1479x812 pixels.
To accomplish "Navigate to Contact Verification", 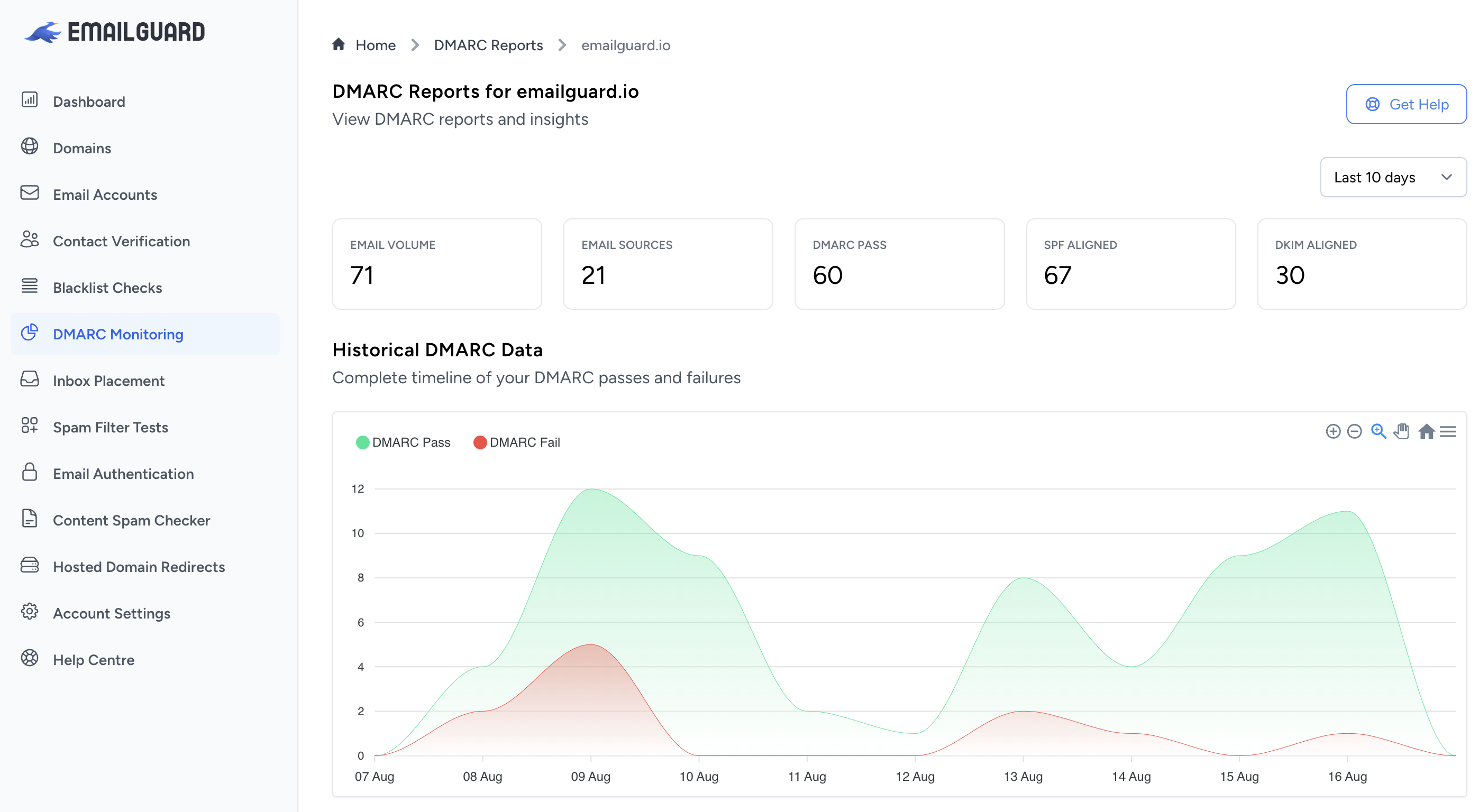I will click(145, 241).
